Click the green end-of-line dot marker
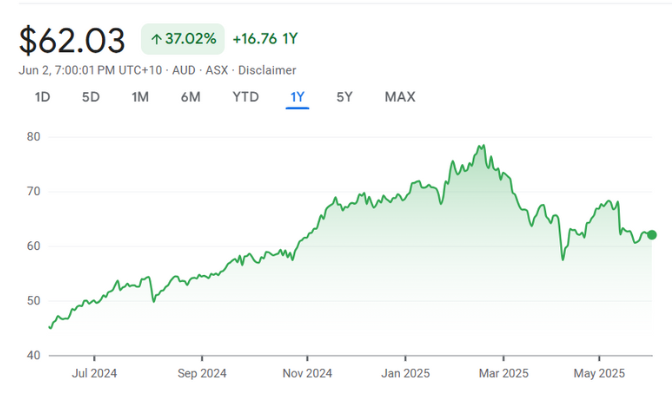 point(652,235)
